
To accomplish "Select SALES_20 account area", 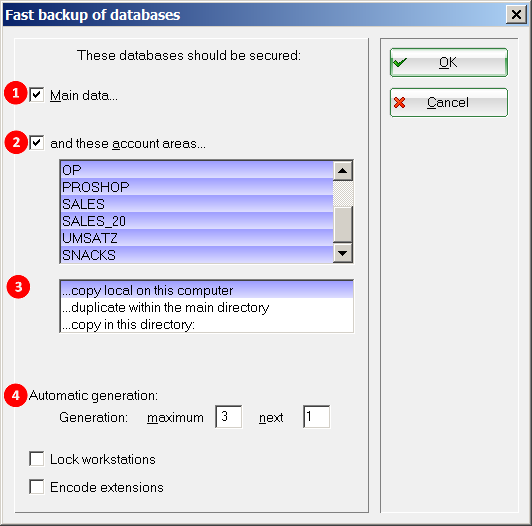I will point(197,221).
